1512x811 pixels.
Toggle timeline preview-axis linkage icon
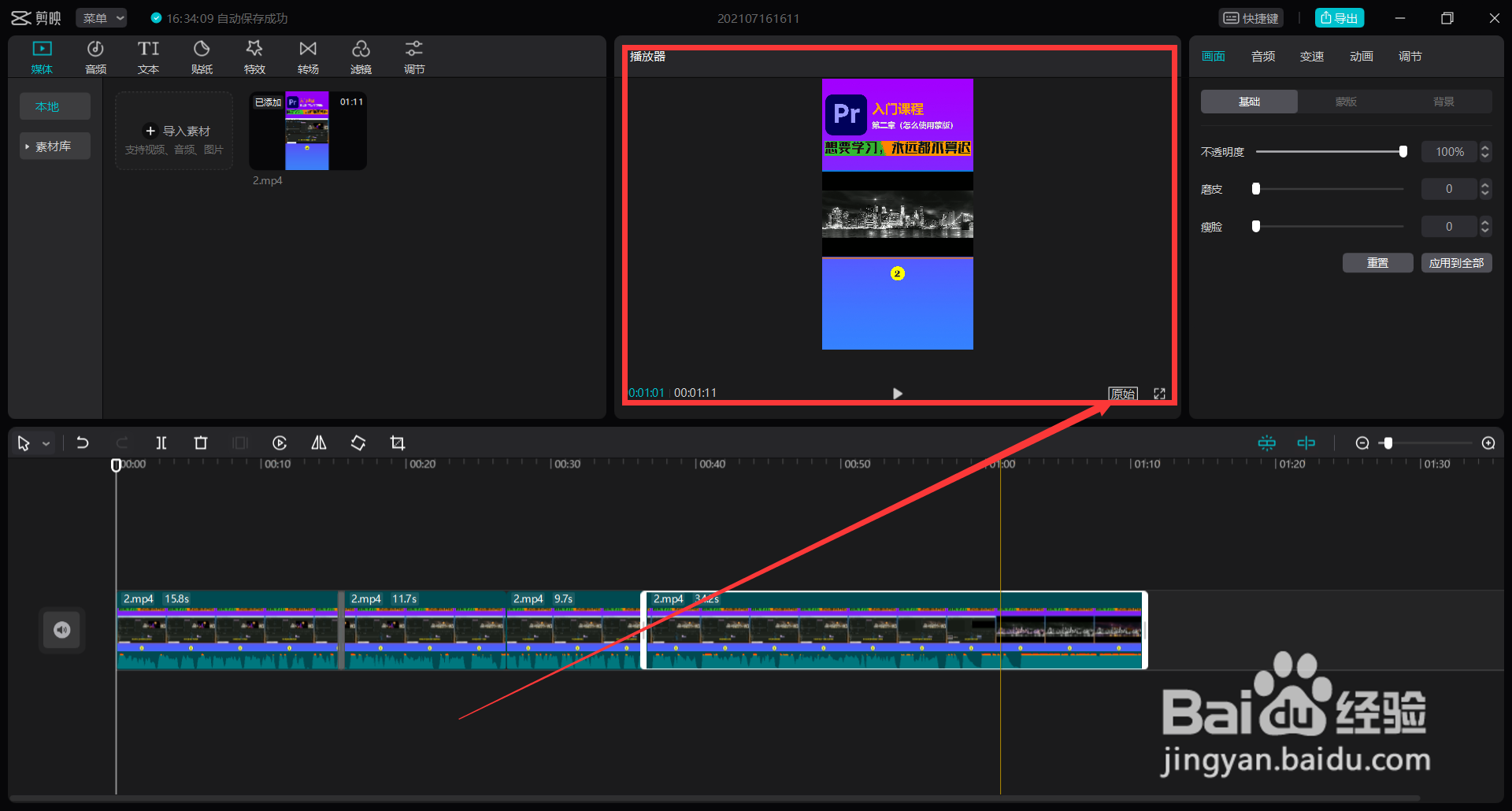coord(1306,443)
